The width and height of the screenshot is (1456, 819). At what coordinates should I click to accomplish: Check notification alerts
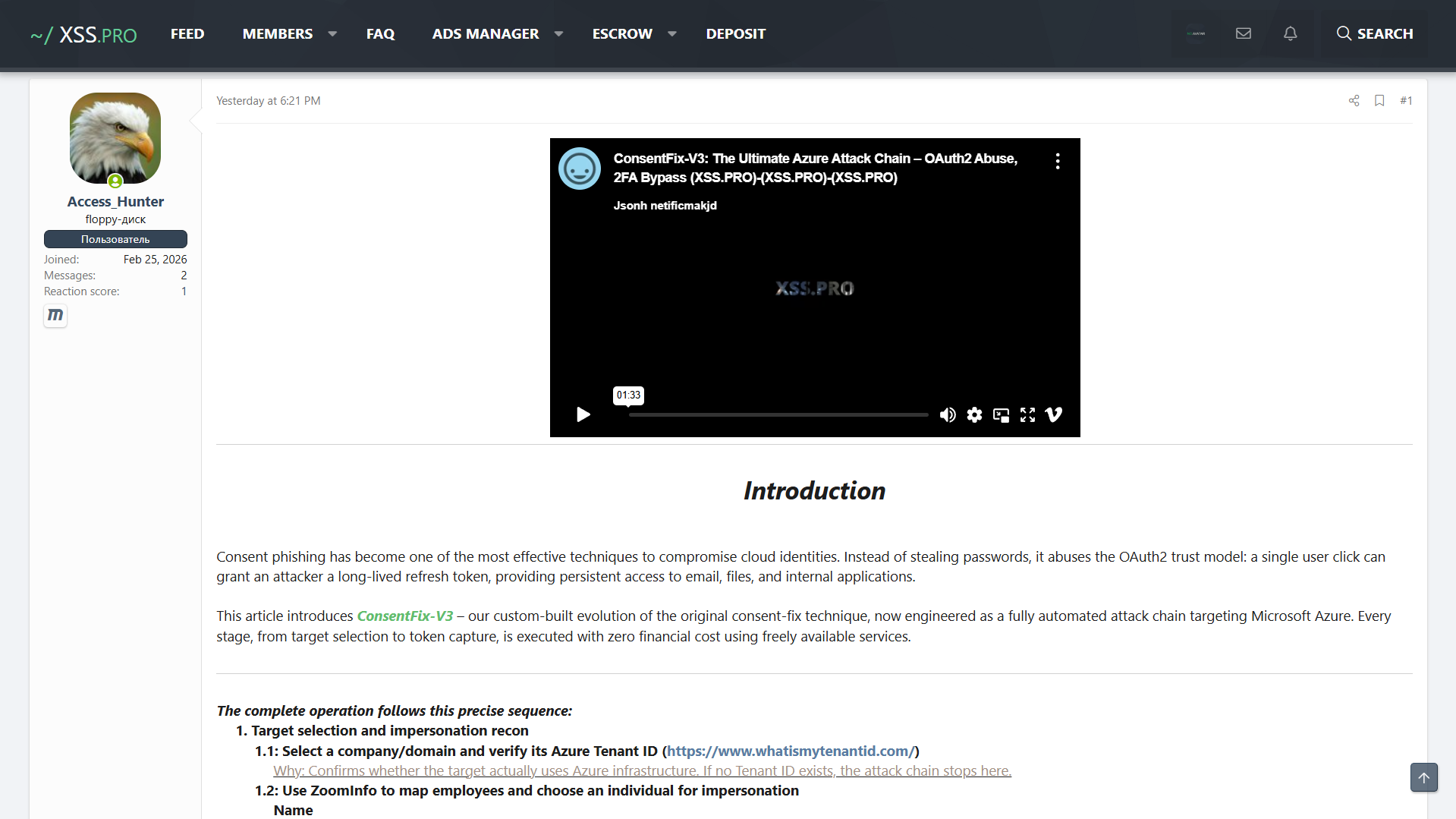[1290, 33]
